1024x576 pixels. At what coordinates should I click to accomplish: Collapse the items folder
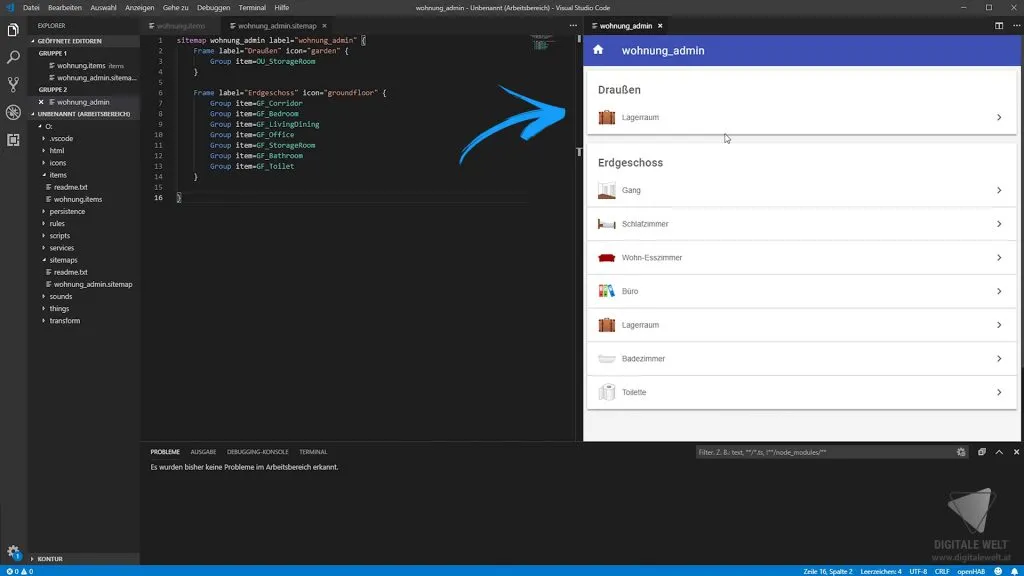(x=58, y=175)
